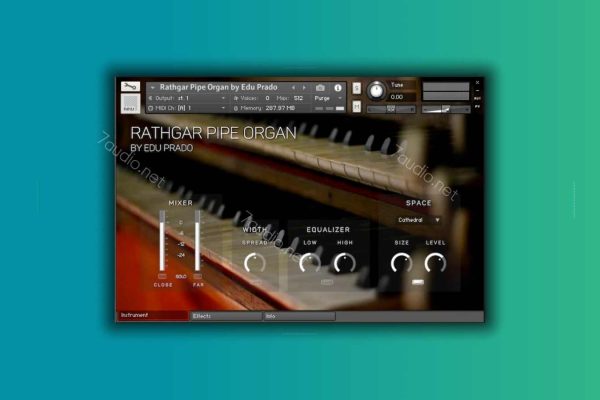600x400 pixels.
Task: Switch to the Info tab
Action: click(x=299, y=316)
